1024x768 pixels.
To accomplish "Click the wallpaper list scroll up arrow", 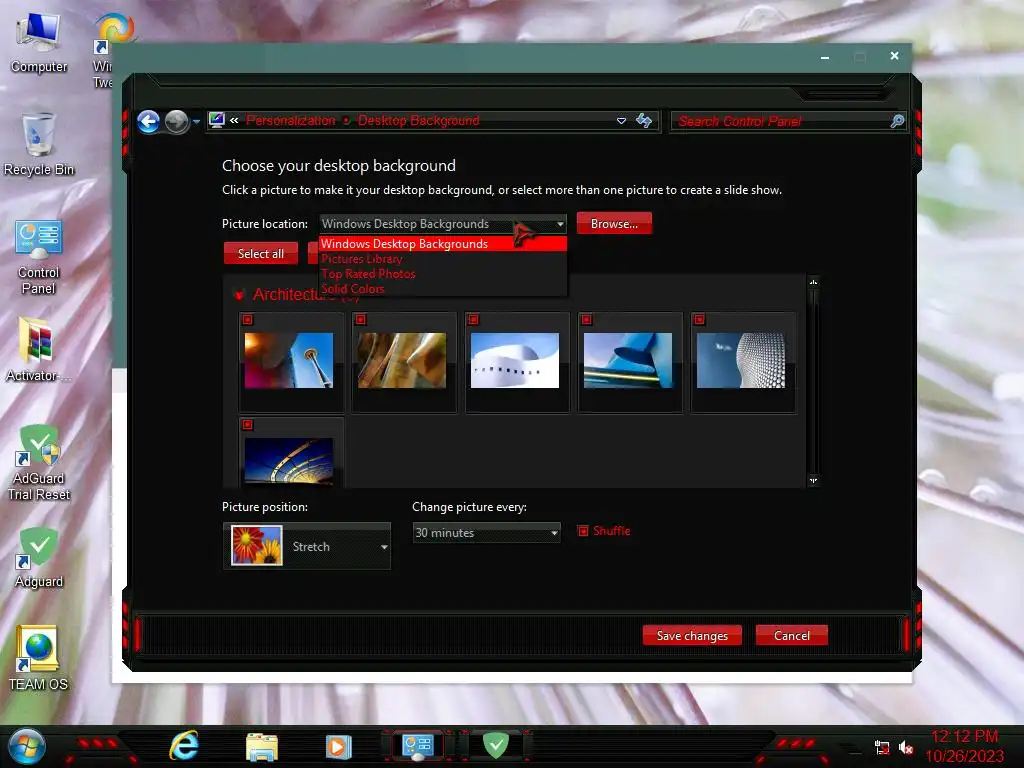I will click(813, 282).
